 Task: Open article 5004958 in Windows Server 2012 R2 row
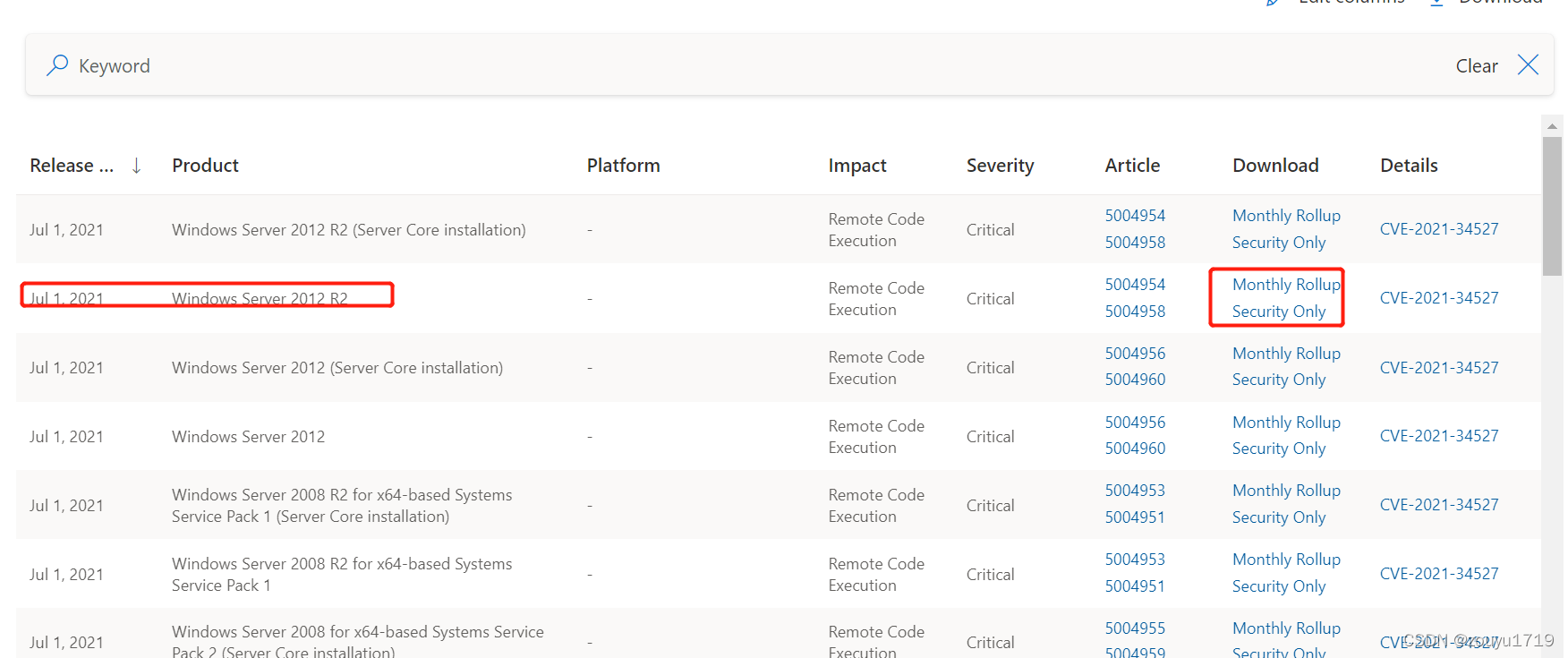pyautogui.click(x=1135, y=312)
